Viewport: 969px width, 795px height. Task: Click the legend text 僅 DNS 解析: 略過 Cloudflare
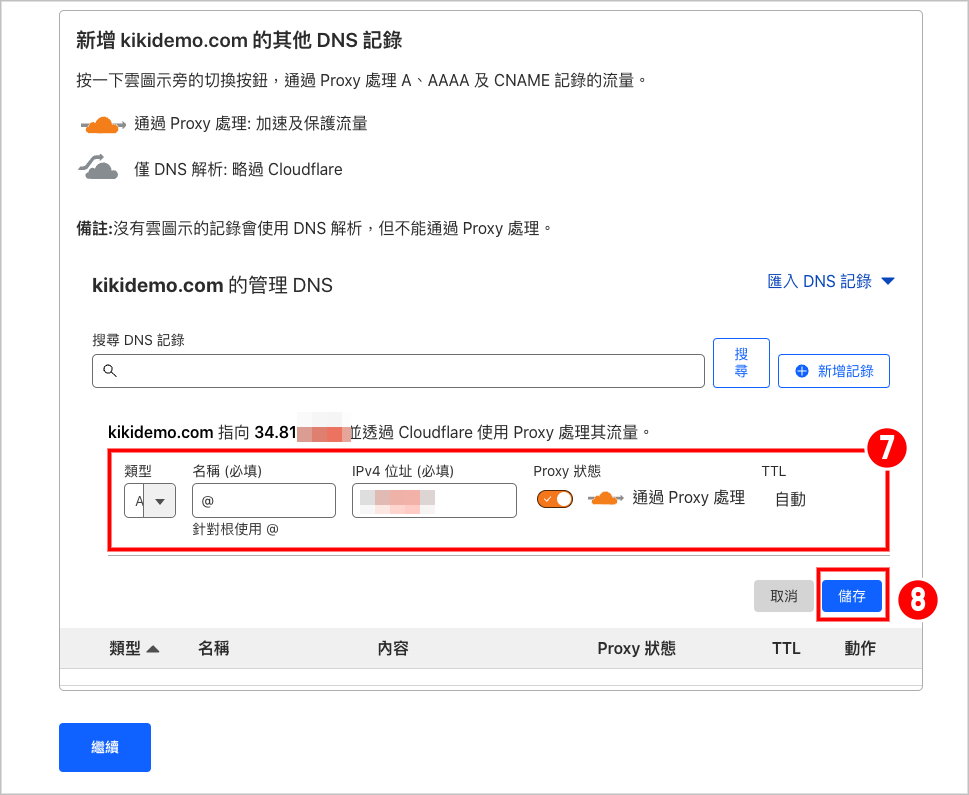click(x=238, y=169)
